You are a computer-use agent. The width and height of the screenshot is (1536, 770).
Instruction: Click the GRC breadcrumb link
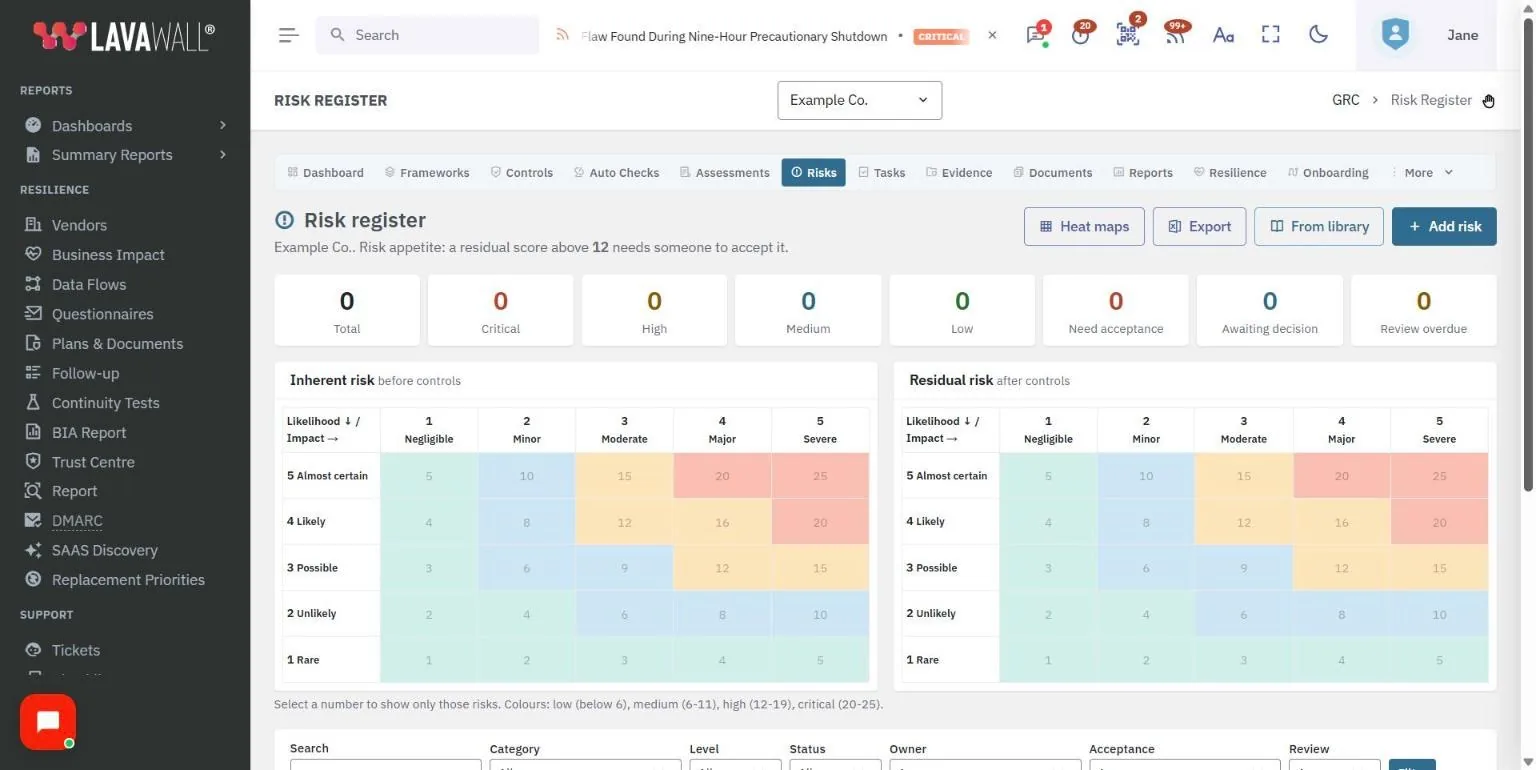(x=1346, y=100)
